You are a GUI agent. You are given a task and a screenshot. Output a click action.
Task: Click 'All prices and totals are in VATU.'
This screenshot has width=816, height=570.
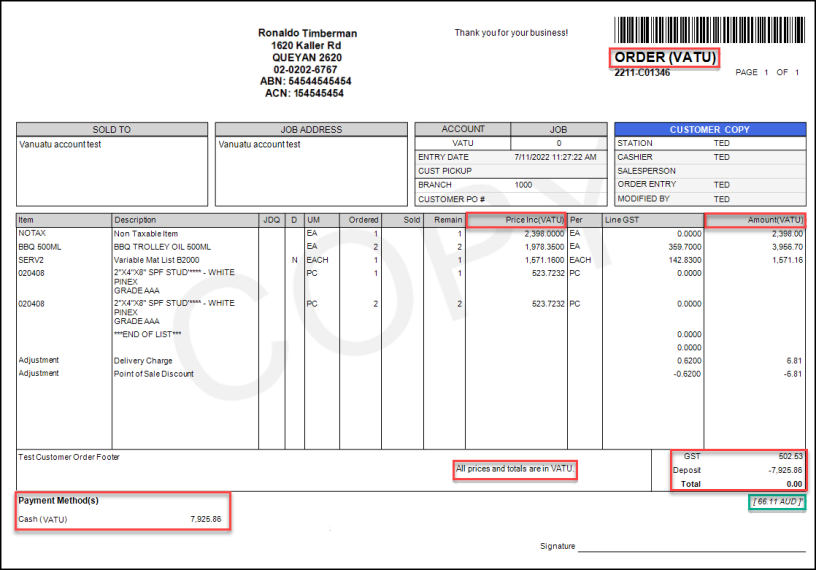click(x=515, y=469)
